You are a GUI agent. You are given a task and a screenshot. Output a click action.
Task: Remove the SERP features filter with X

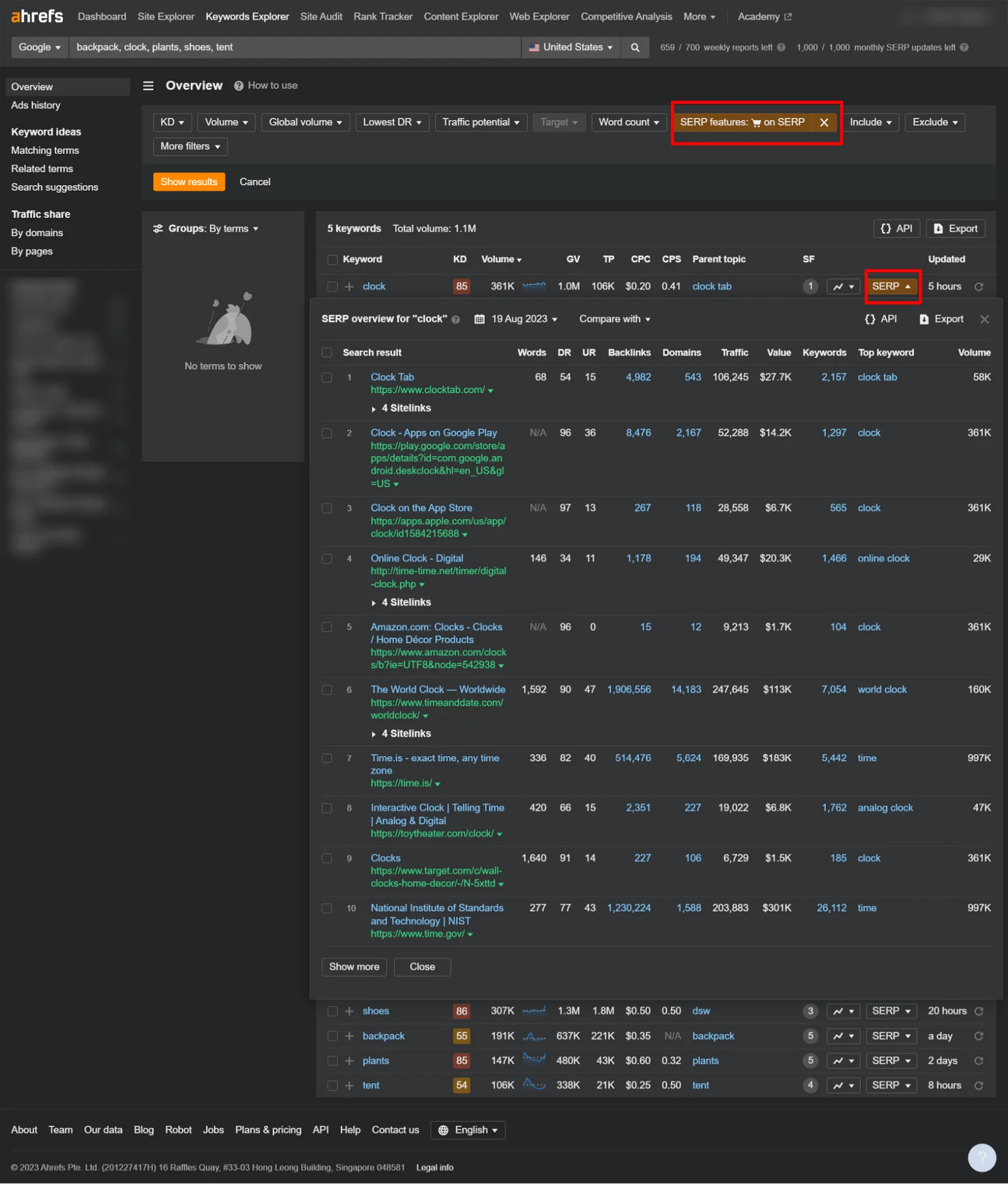(823, 122)
